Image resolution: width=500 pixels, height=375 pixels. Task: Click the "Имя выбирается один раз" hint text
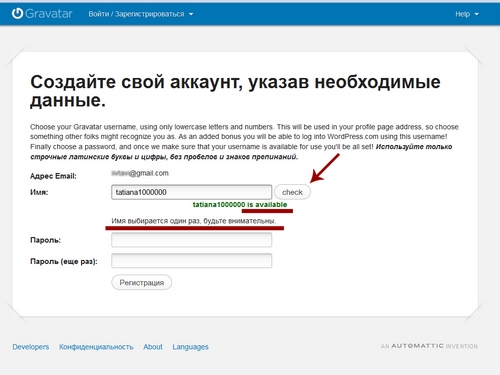(194, 221)
